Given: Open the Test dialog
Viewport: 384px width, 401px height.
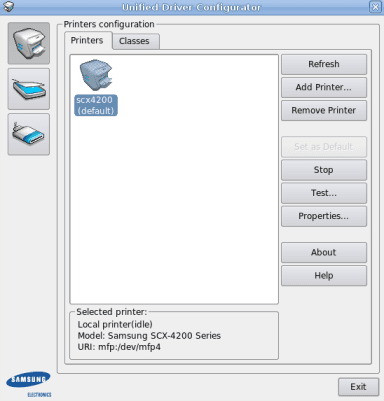Looking at the screenshot, I should click(324, 193).
